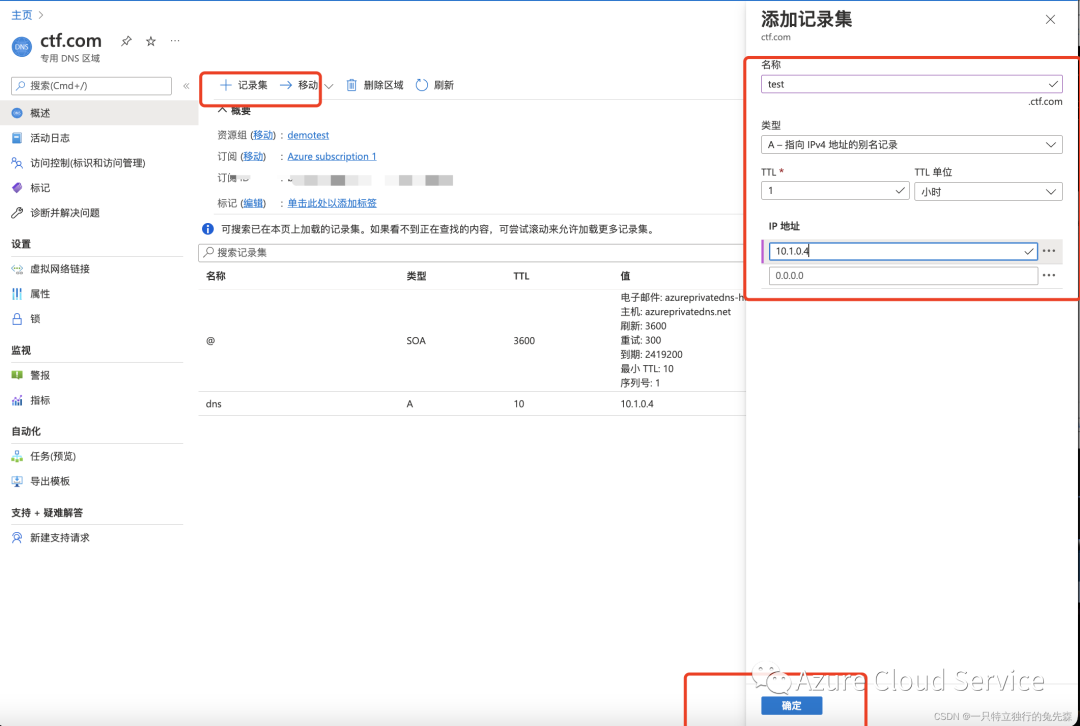Open options ellipsis for 10.1.0.4 address

click(x=1049, y=251)
